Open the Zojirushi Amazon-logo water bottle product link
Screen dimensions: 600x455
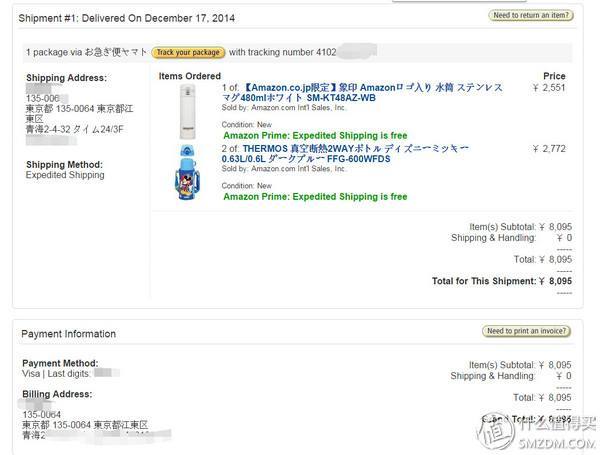[x=362, y=93]
